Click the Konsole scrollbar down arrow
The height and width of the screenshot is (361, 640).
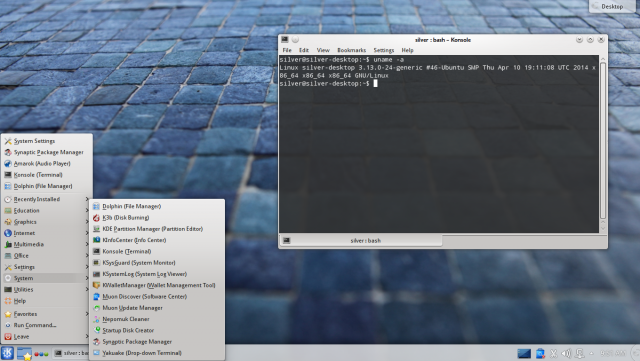603,227
